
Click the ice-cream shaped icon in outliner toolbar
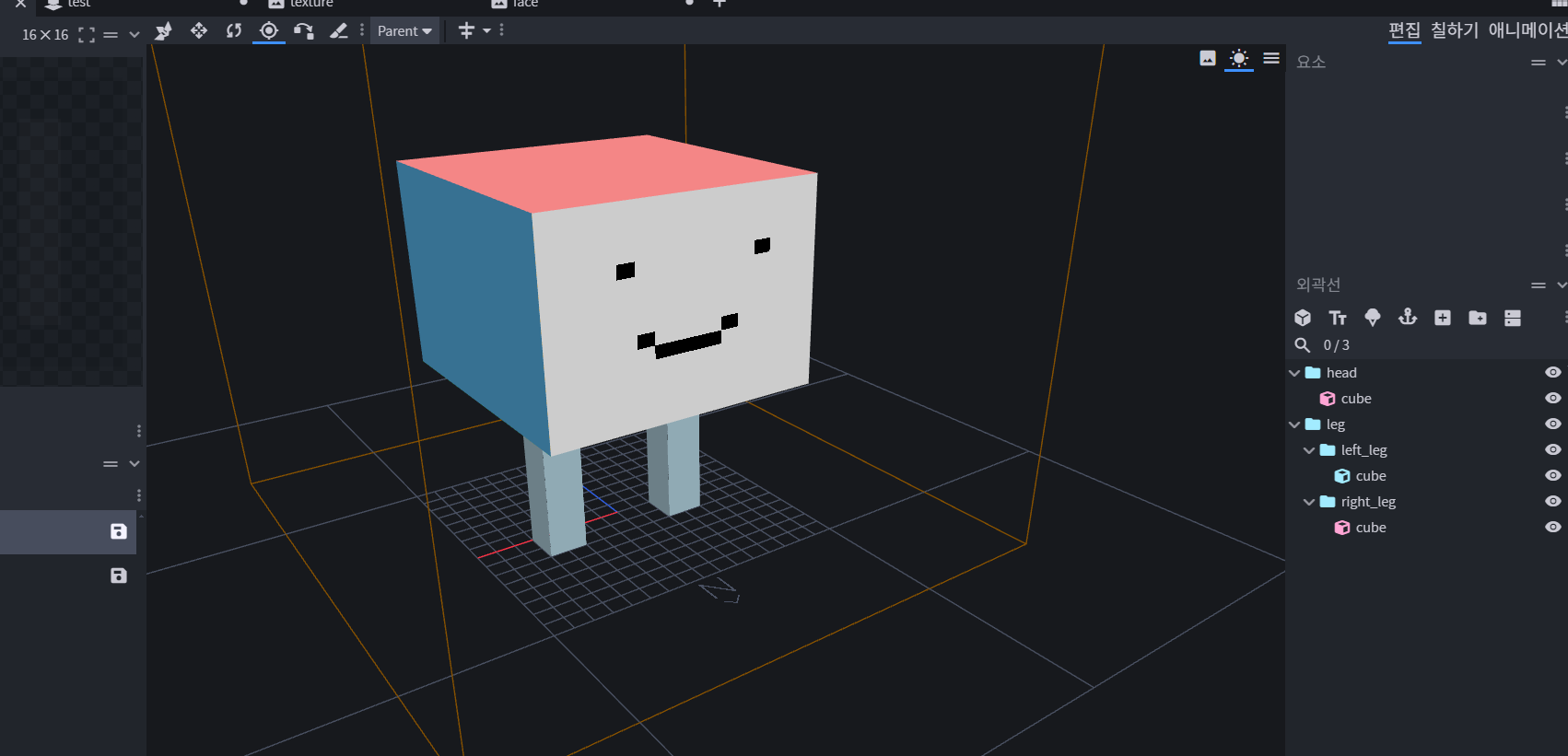pos(1373,318)
